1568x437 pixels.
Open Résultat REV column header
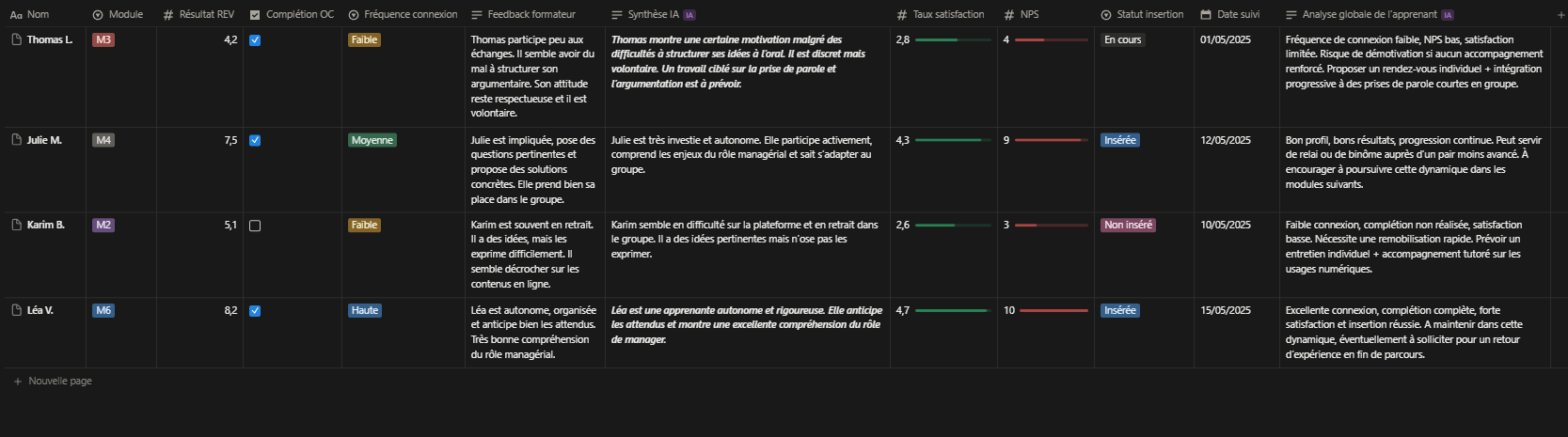(198, 15)
